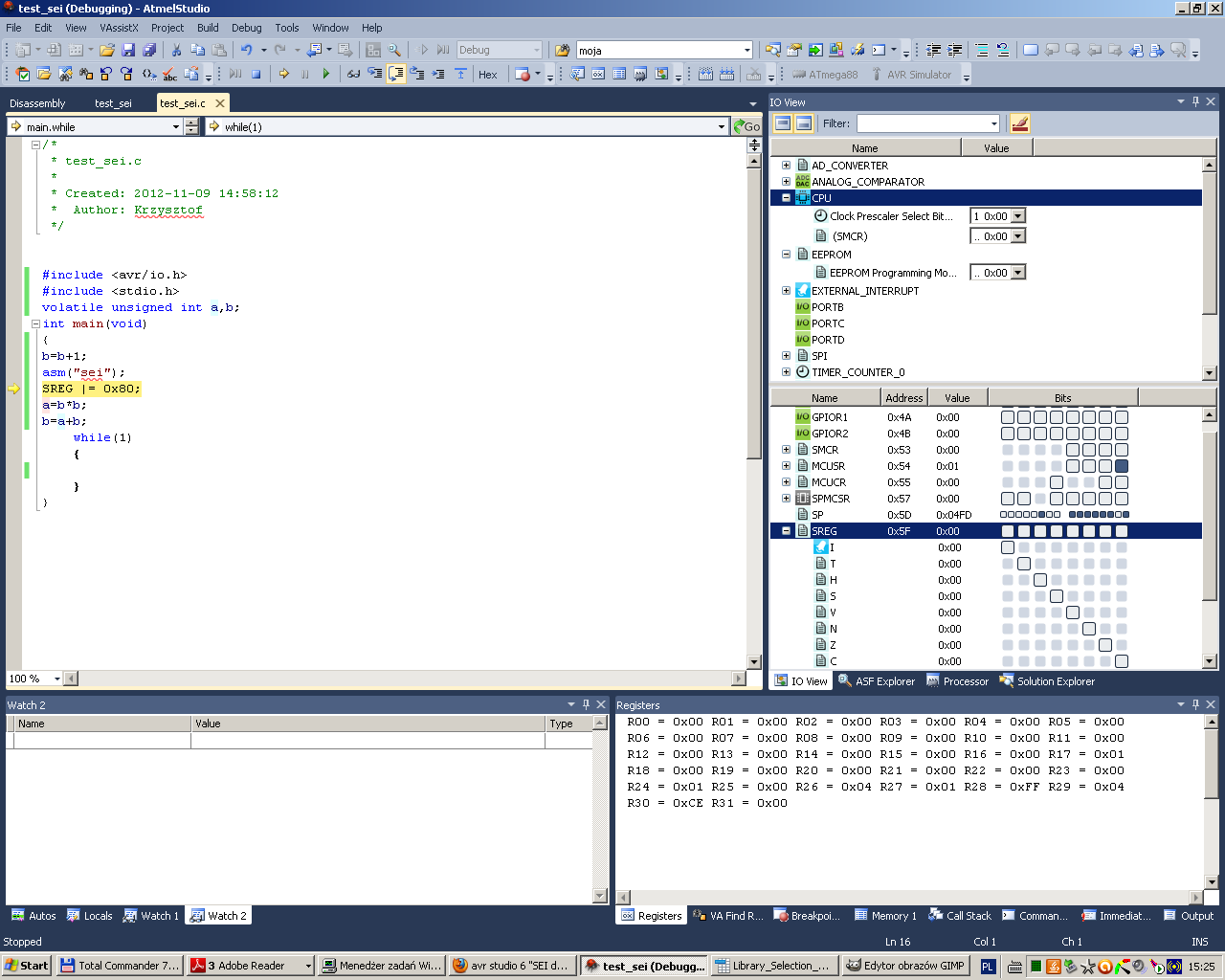Open the Debug menu
The image size is (1225, 980).
(x=246, y=28)
